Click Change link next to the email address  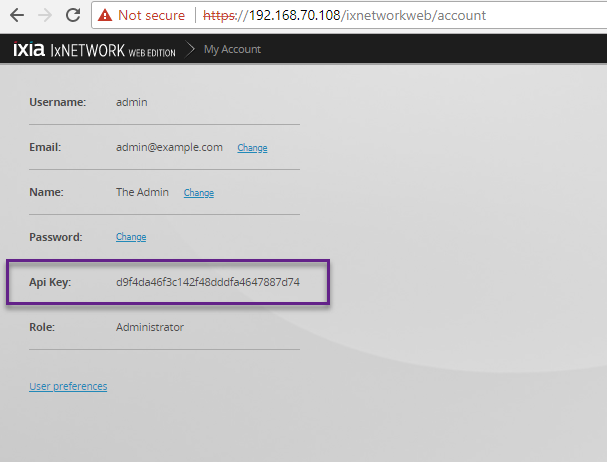pos(252,148)
